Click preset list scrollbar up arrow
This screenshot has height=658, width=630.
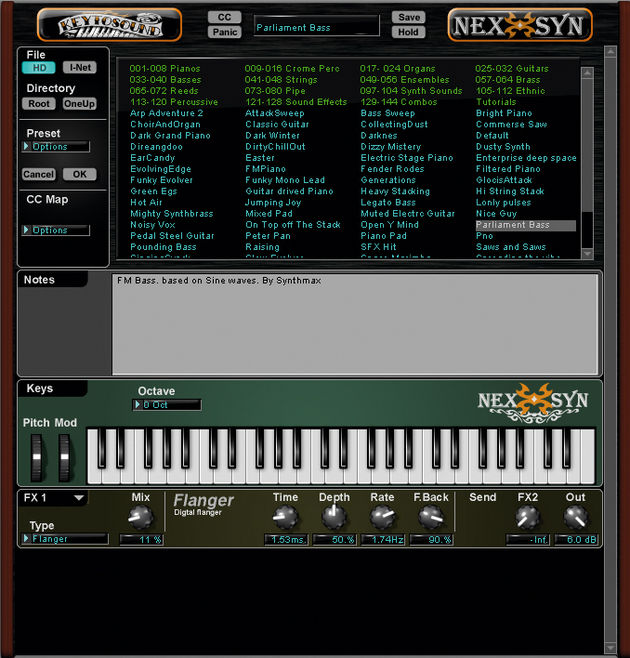coord(587,73)
